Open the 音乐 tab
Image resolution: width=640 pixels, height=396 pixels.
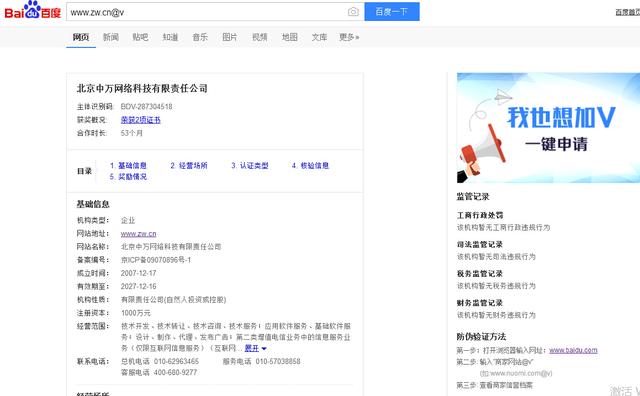[x=200, y=37]
